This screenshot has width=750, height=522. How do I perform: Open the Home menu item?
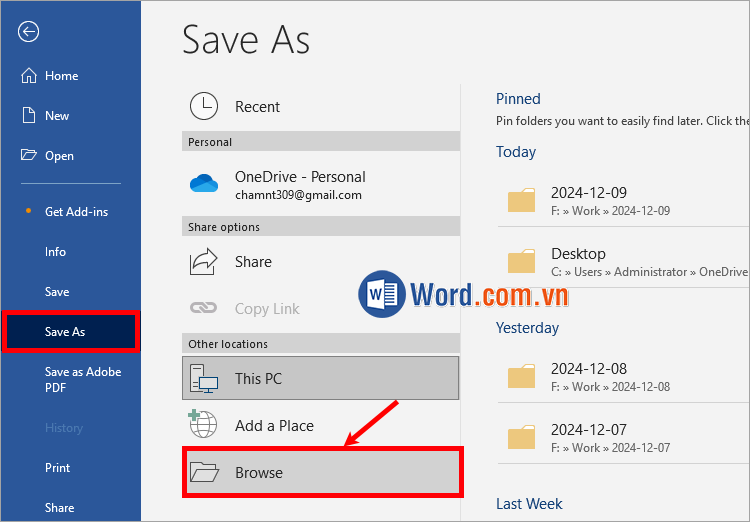[71, 76]
